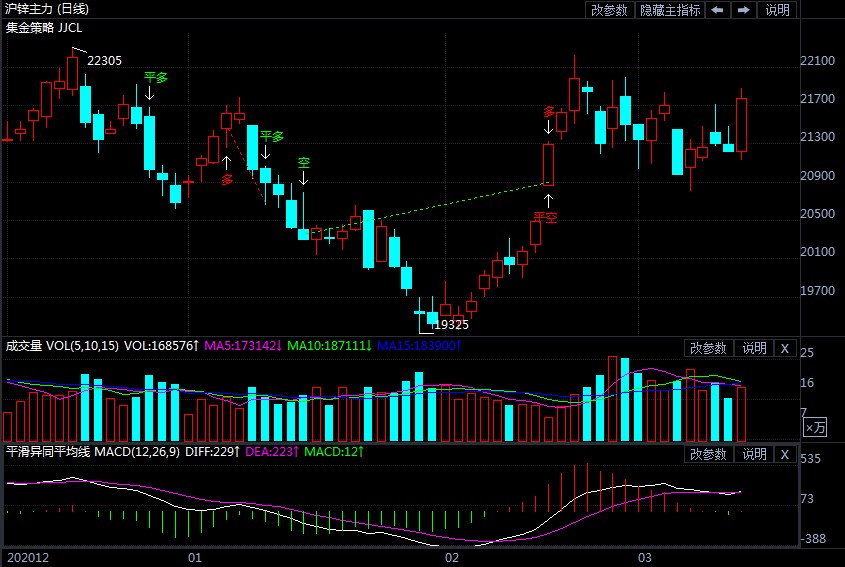Viewport: 845px width, 567px height.
Task: Click the 改参数 button in the top toolbar
Action: click(609, 10)
